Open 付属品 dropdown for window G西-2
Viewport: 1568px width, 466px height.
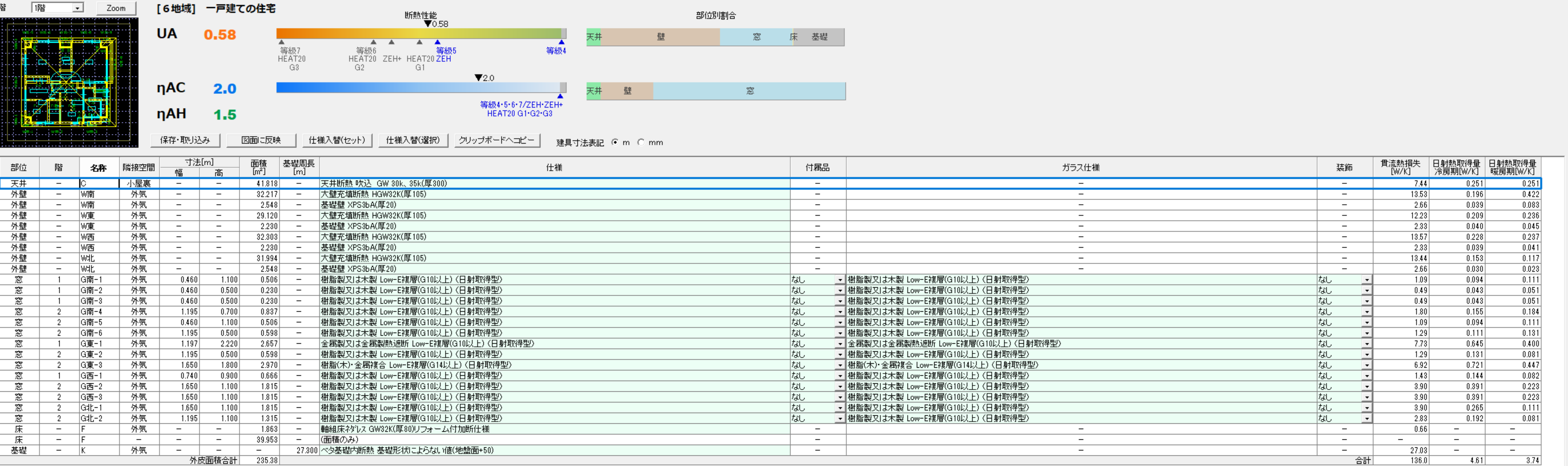[x=840, y=387]
